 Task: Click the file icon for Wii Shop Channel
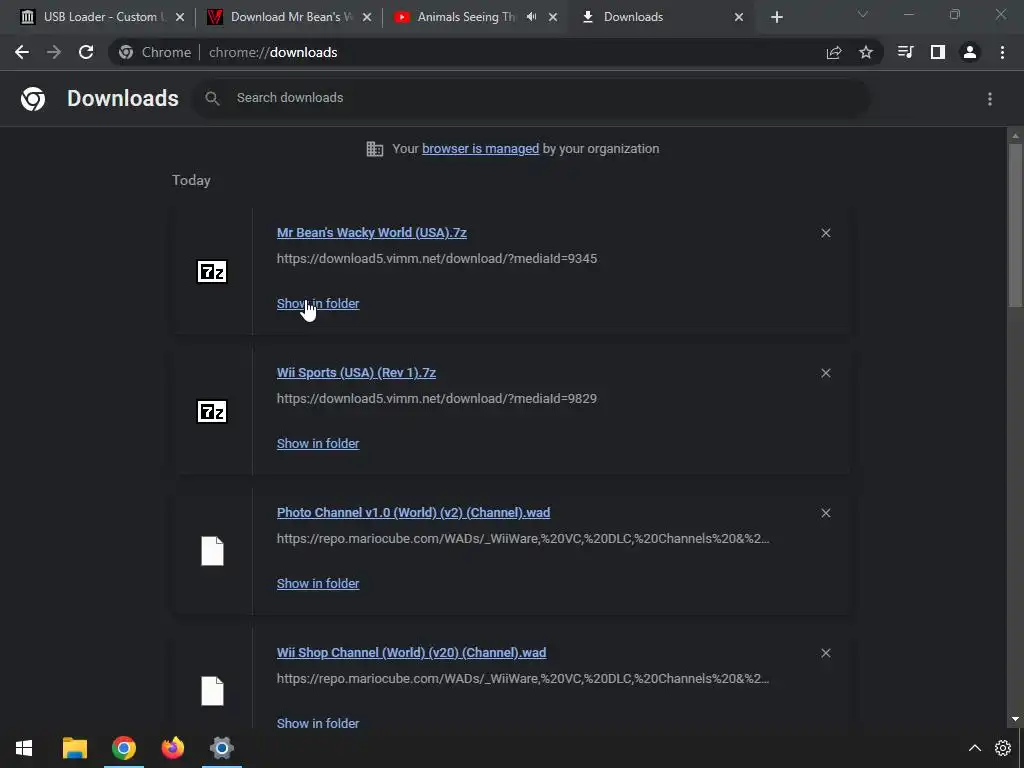pos(212,691)
